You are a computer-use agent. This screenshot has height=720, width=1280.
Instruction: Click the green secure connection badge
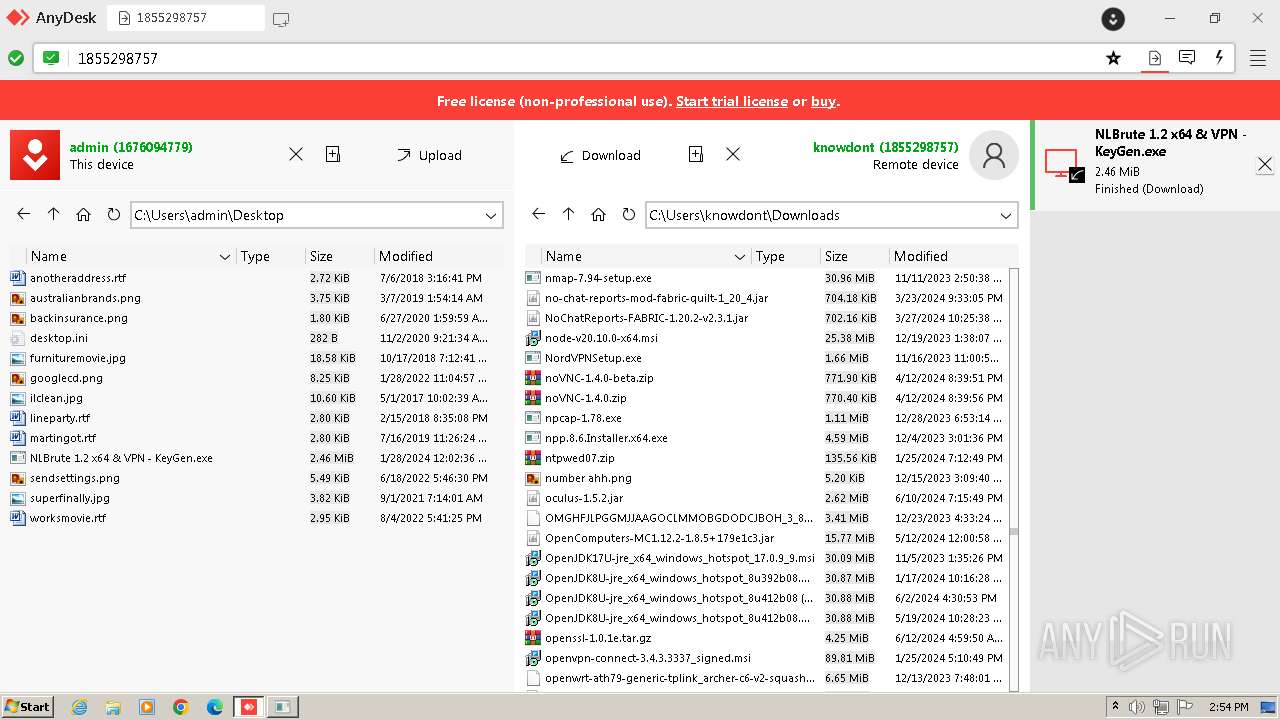(51, 58)
